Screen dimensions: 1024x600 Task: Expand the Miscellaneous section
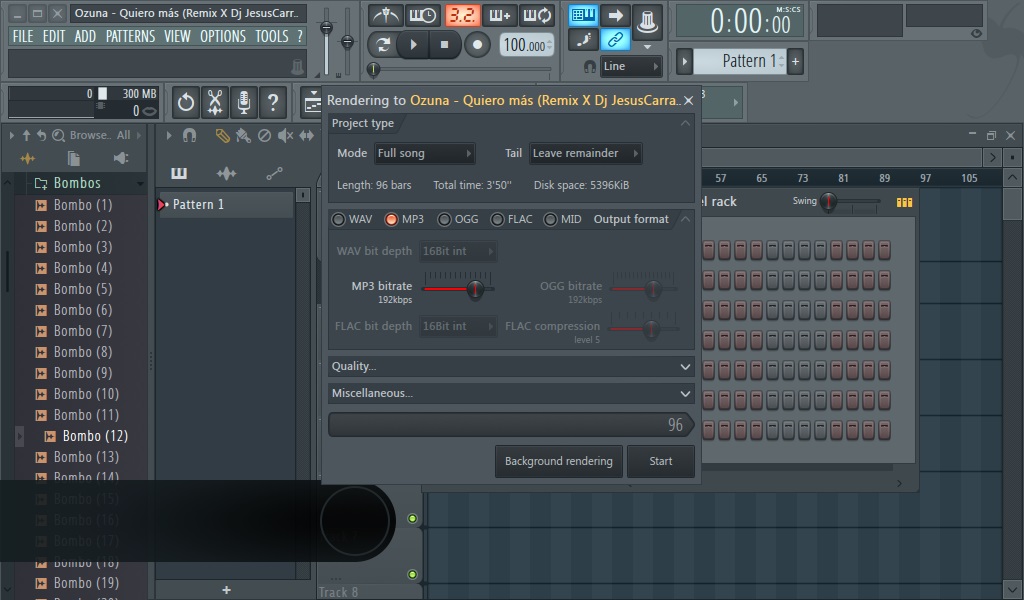tap(511, 393)
